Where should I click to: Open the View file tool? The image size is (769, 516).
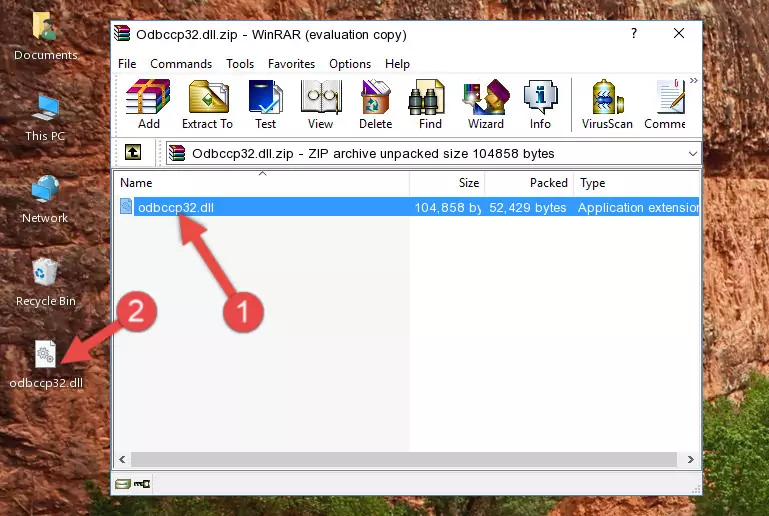click(321, 104)
